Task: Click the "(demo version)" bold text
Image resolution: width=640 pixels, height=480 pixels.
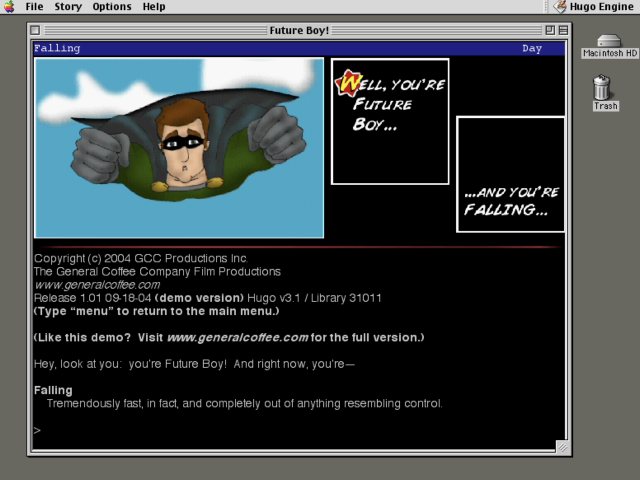Action: (199, 298)
